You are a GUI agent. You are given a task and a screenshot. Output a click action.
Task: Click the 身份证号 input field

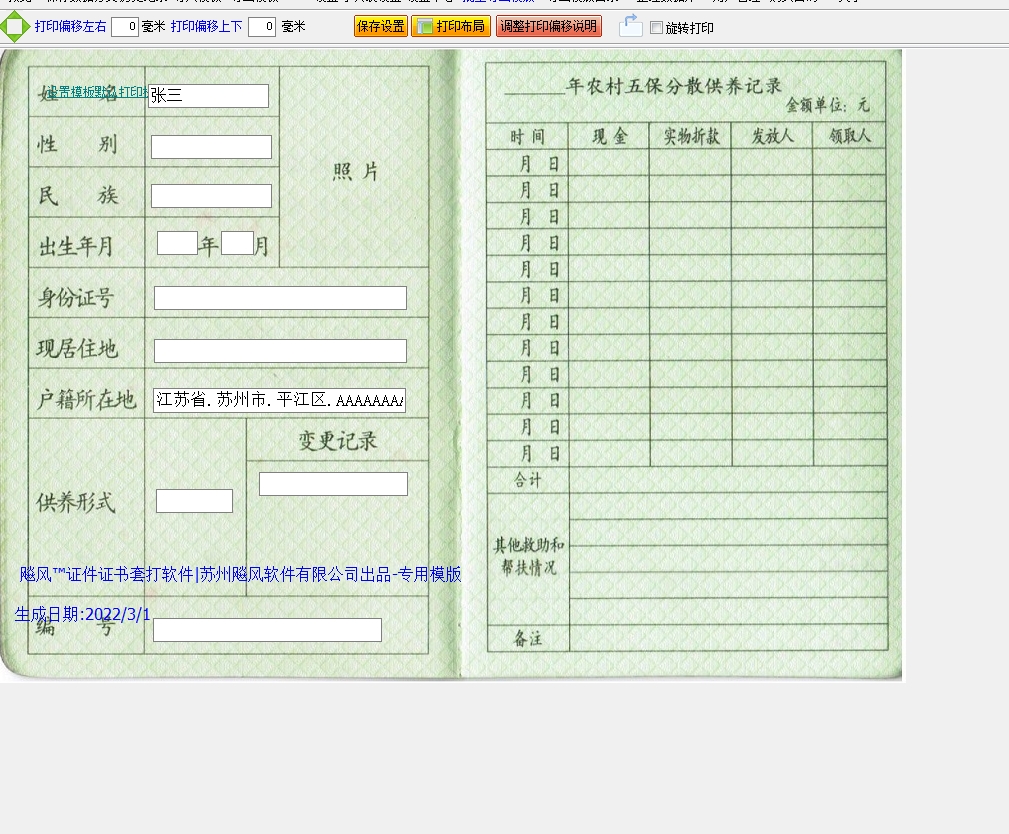[280, 298]
